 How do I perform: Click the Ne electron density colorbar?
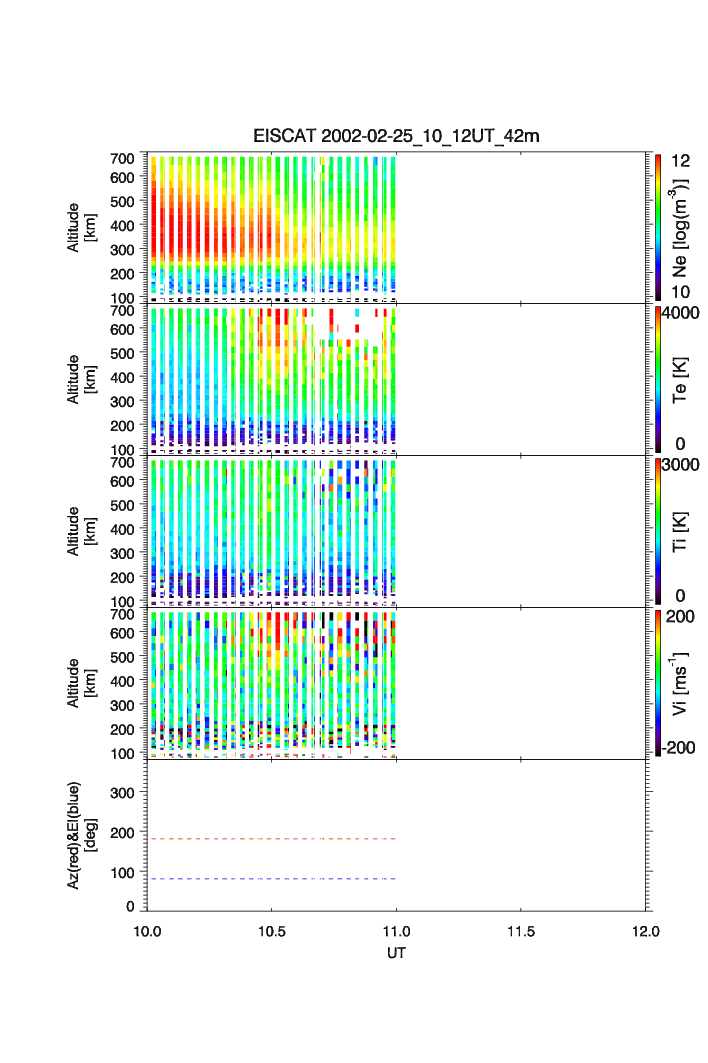click(x=658, y=227)
